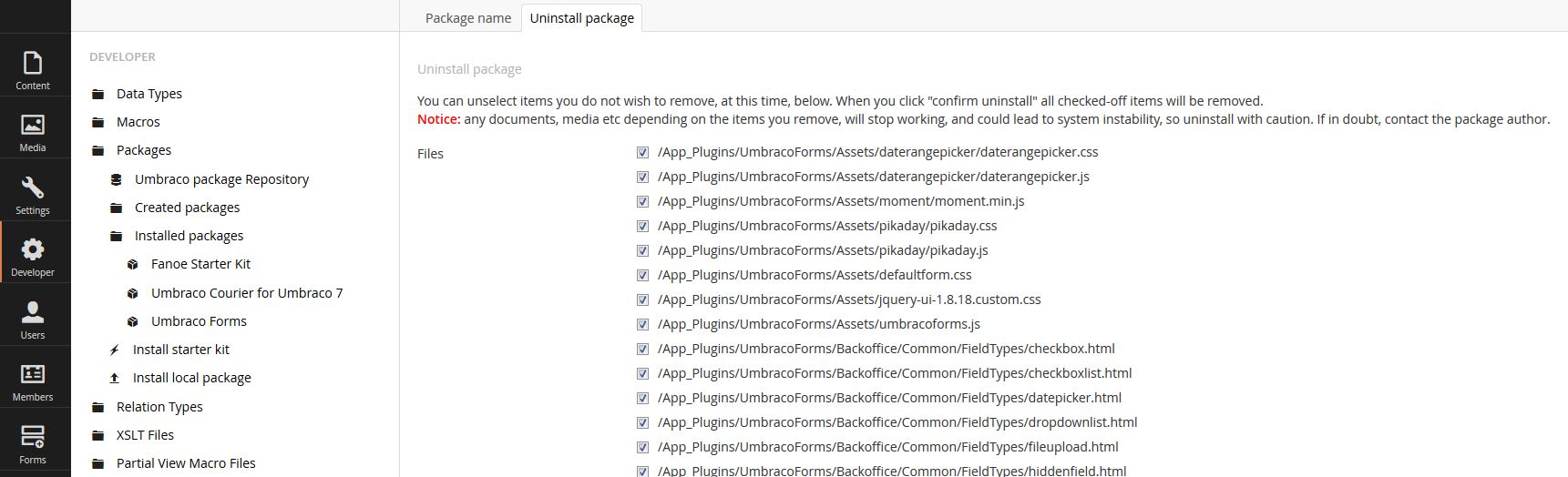Image resolution: width=1568 pixels, height=477 pixels.
Task: Expand the Data Types folder
Action: click(97, 94)
